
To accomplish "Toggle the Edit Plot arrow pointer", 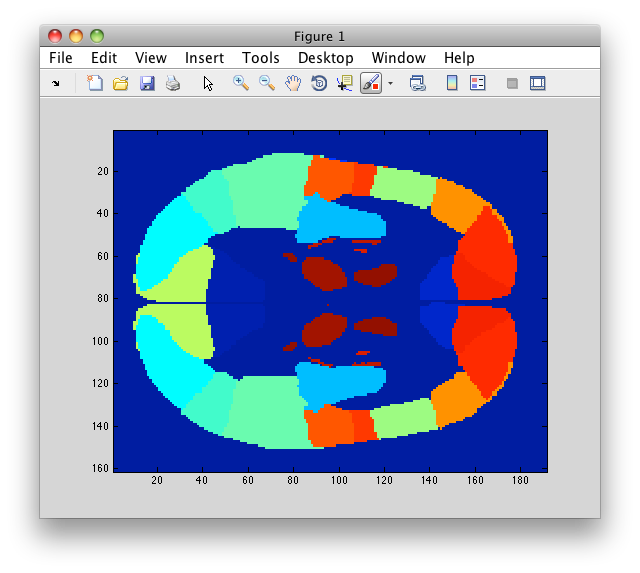I will (208, 83).
